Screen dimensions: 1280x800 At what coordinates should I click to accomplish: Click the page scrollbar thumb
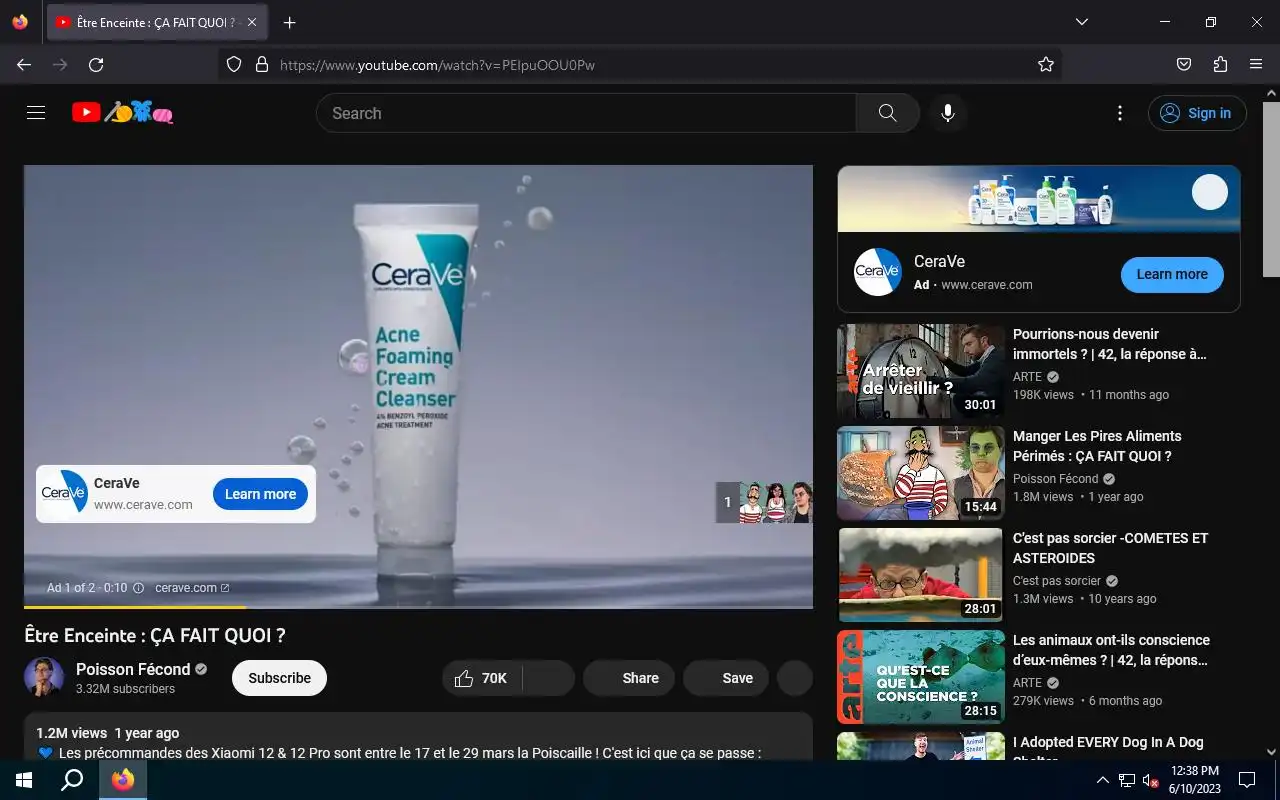(x=1271, y=190)
